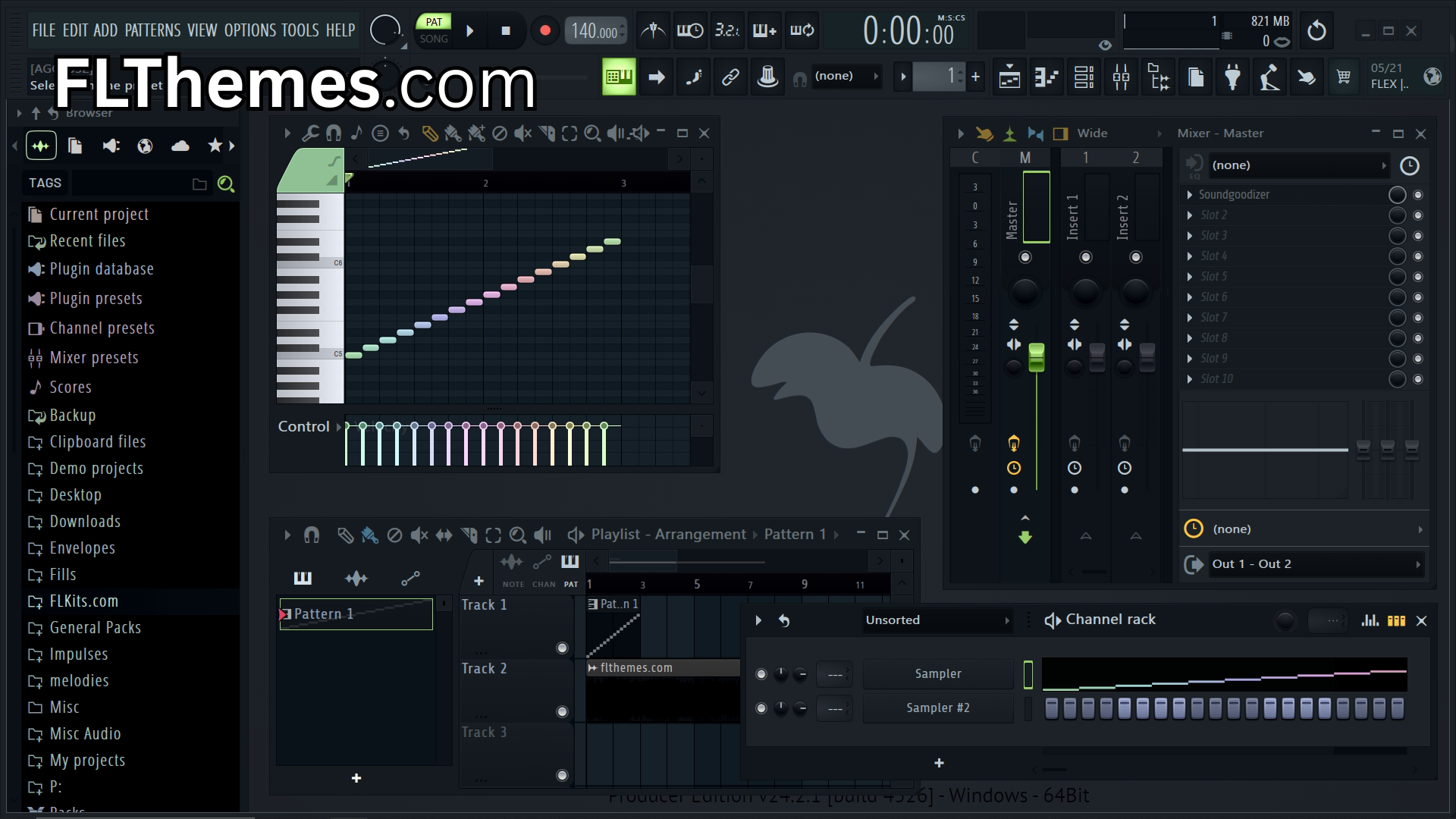Click the tempo field showing 140.000
This screenshot has height=819, width=1456.
click(x=596, y=31)
